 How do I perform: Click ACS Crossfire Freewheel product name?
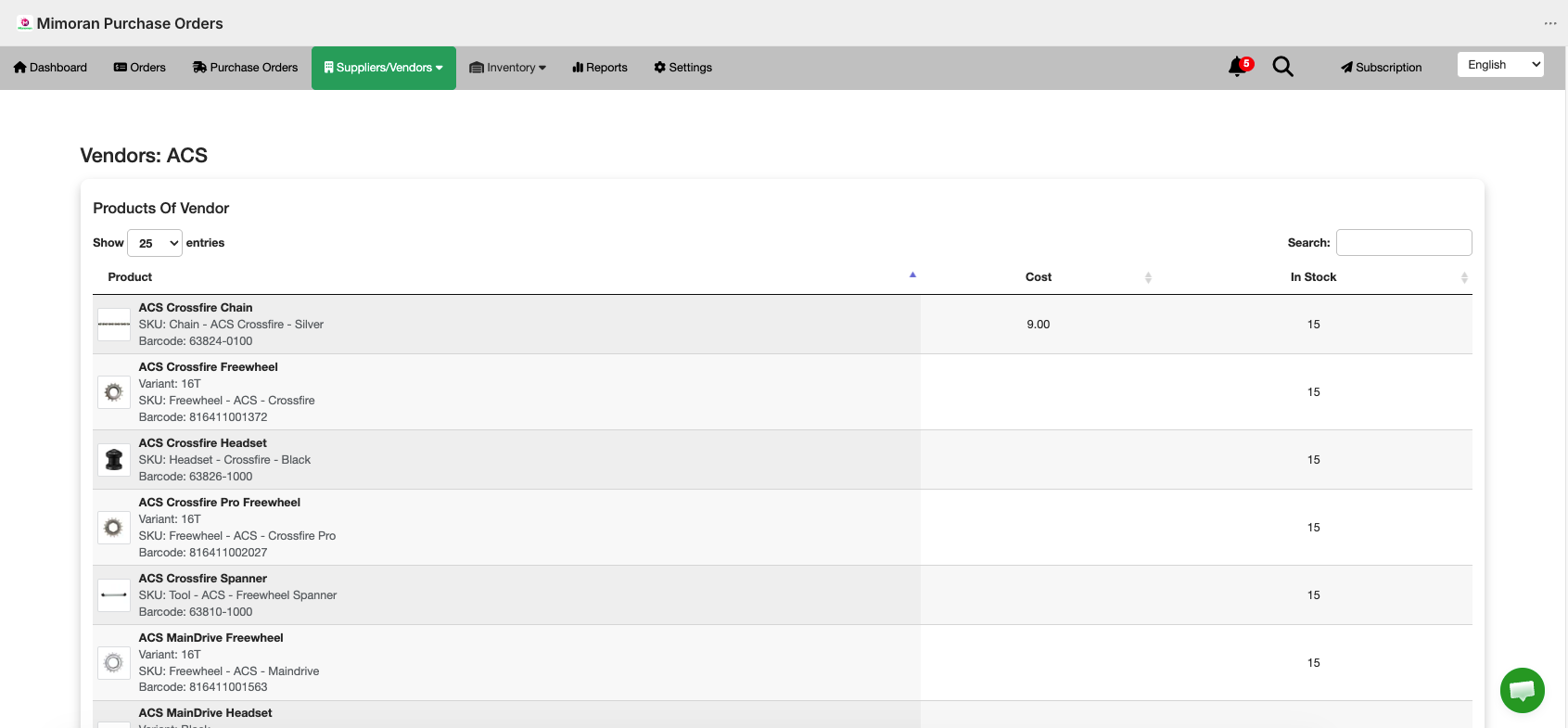coord(209,367)
